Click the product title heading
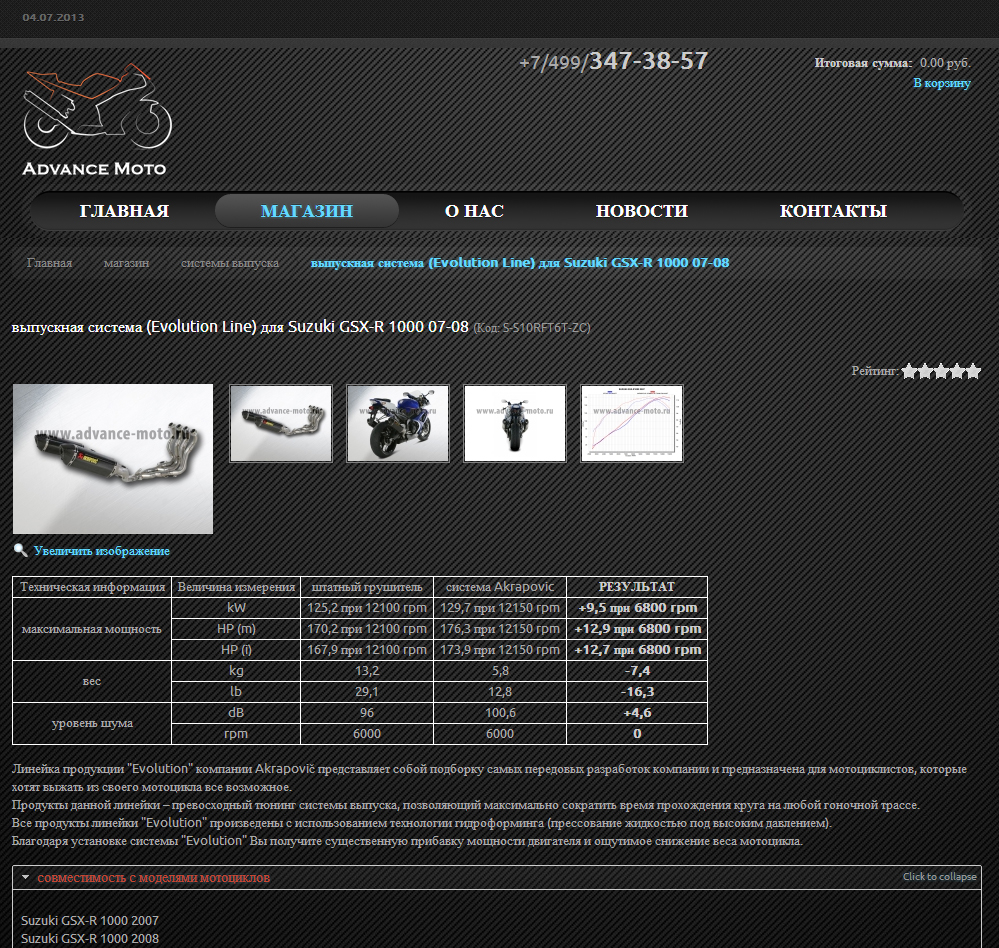The width and height of the screenshot is (999, 948). (240, 327)
